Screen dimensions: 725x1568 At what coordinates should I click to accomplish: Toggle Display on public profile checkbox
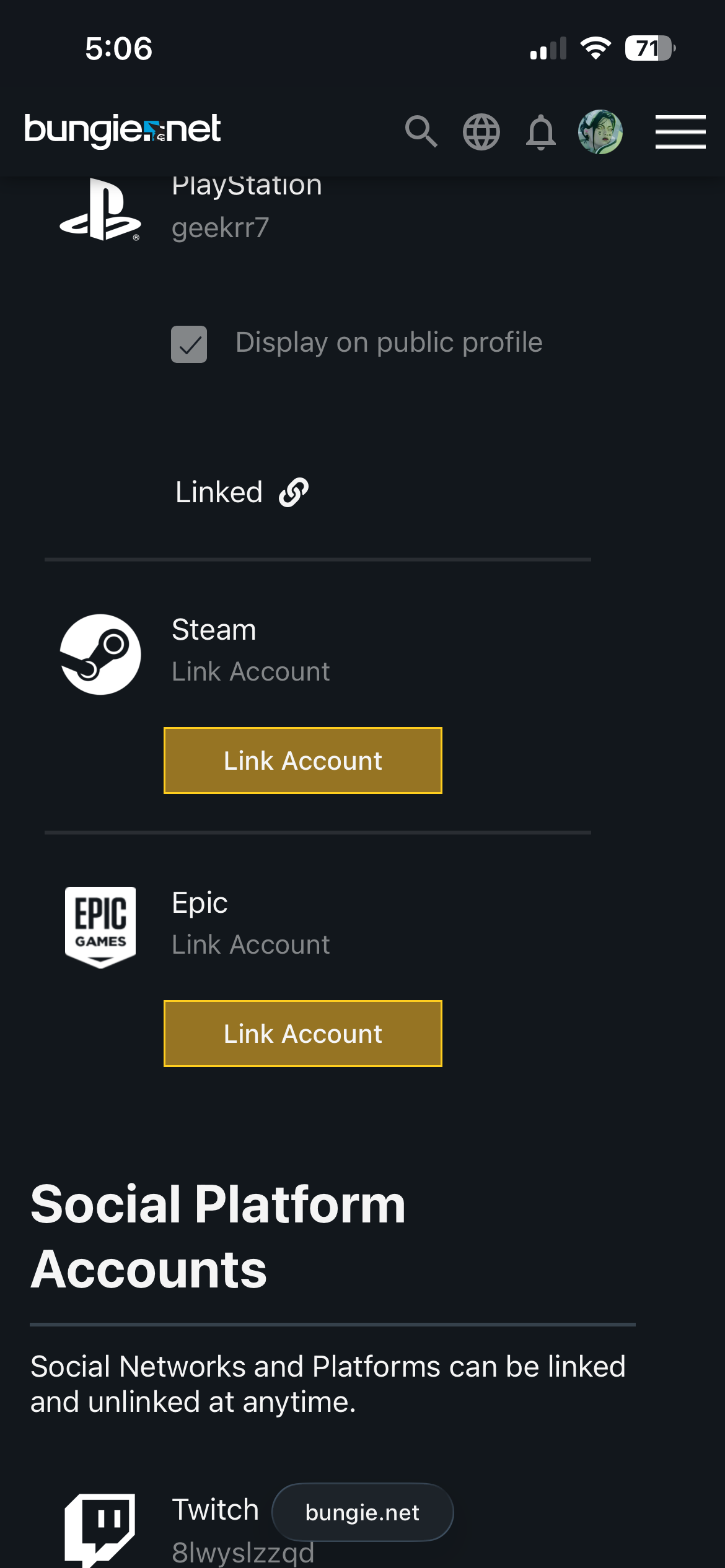pos(189,344)
